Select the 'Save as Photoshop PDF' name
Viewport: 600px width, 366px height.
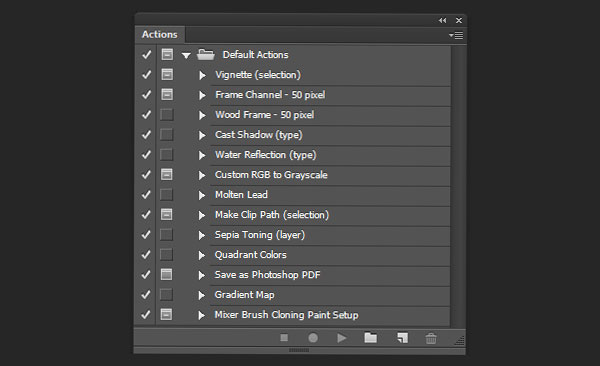click(x=267, y=275)
